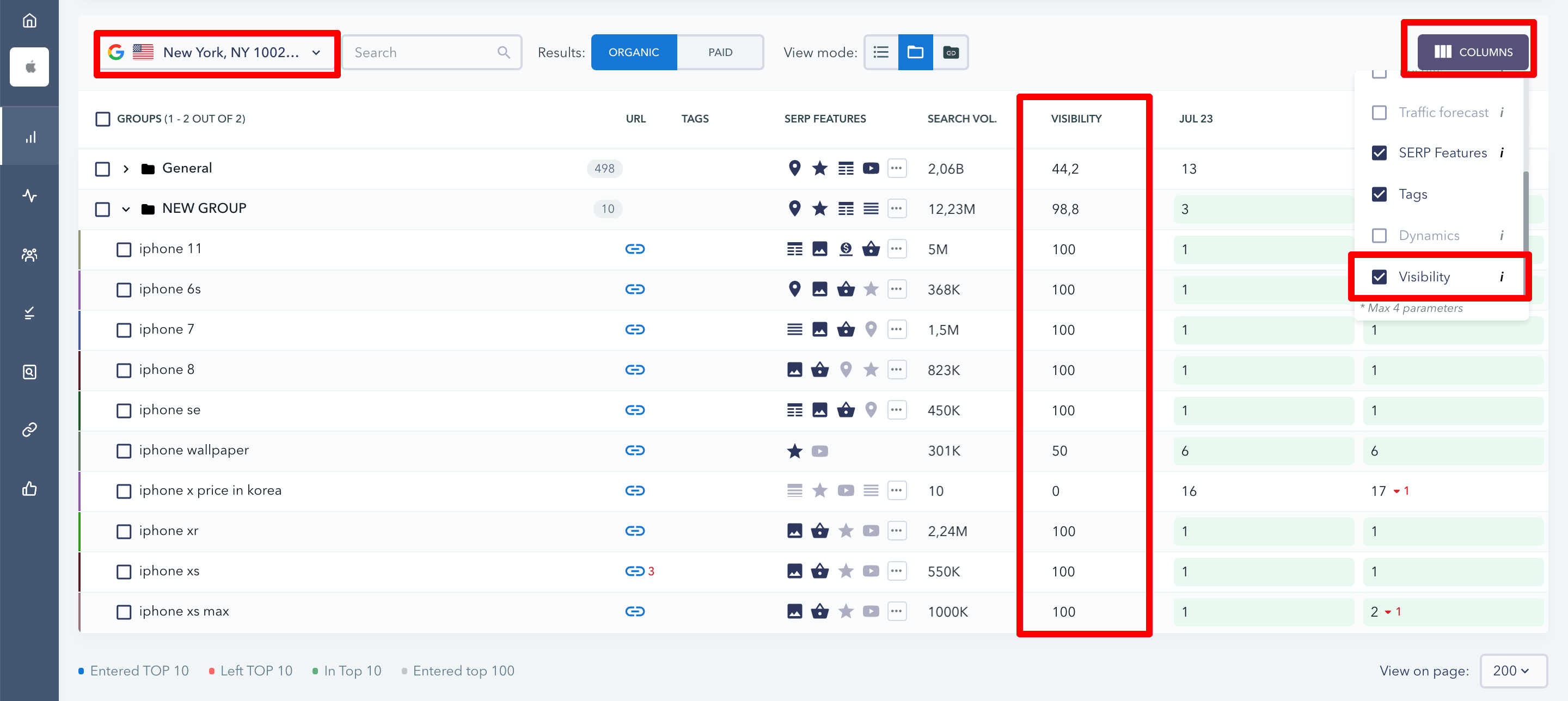Viewport: 1568px width, 701px height.
Task: Click the JUL 23 column header
Action: (1196, 119)
